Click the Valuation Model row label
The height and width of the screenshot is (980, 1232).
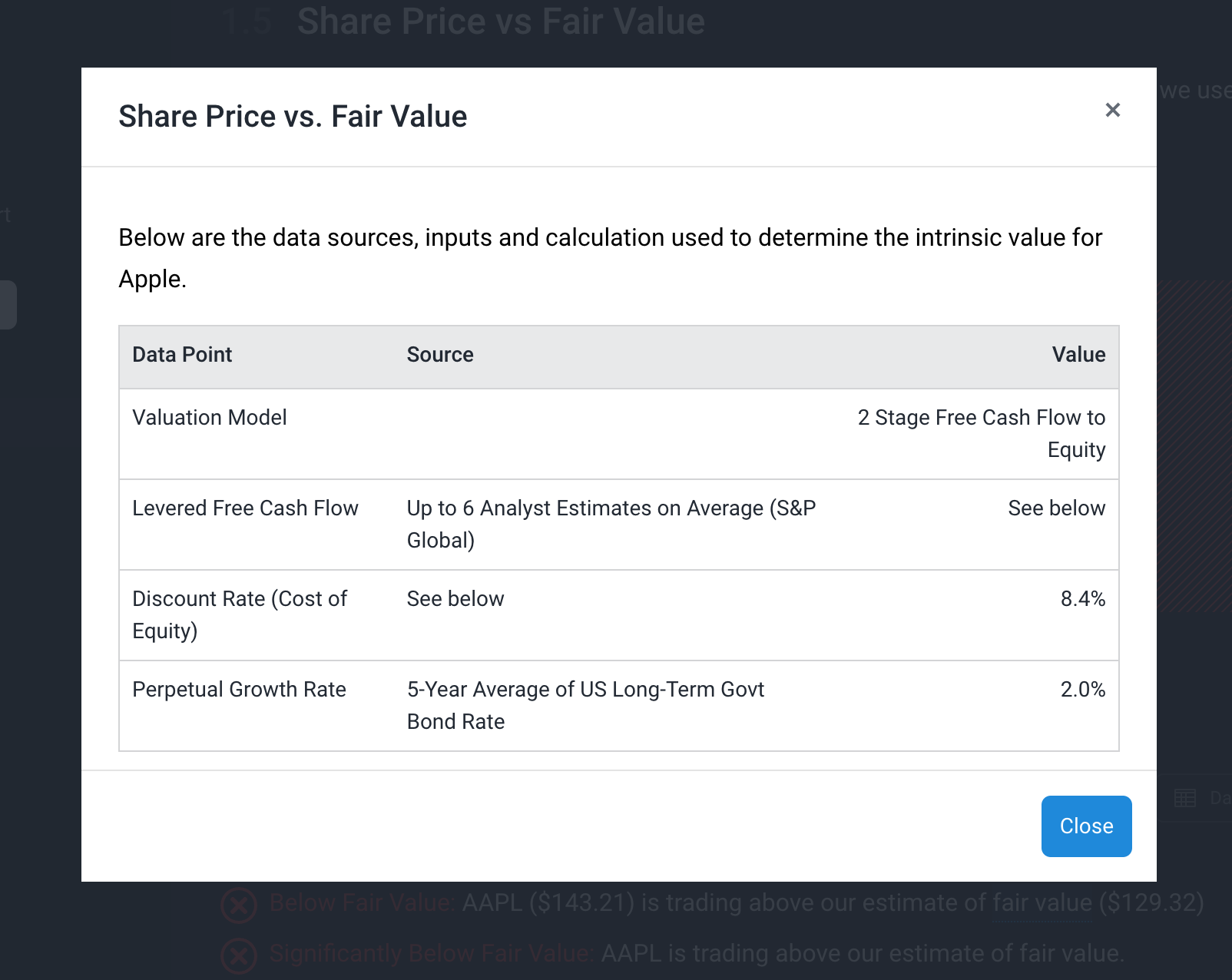pyautogui.click(x=210, y=418)
